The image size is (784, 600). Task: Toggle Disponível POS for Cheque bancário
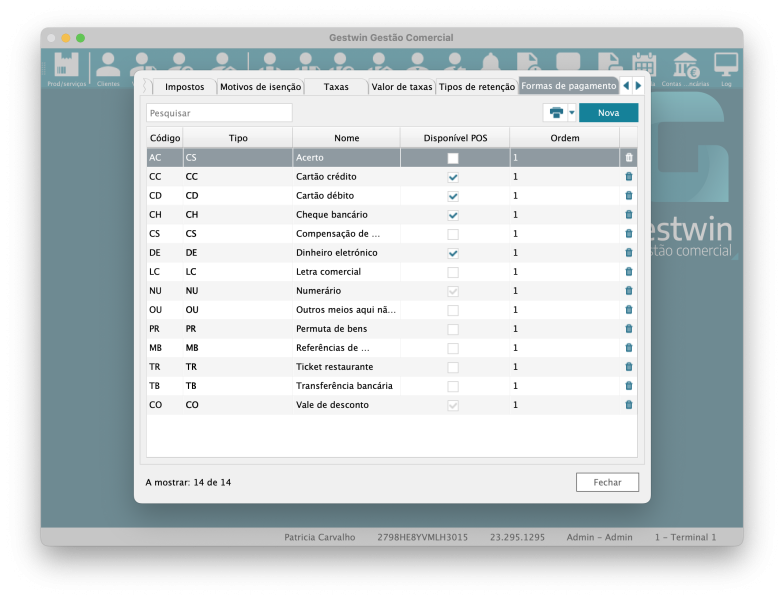pos(453,215)
